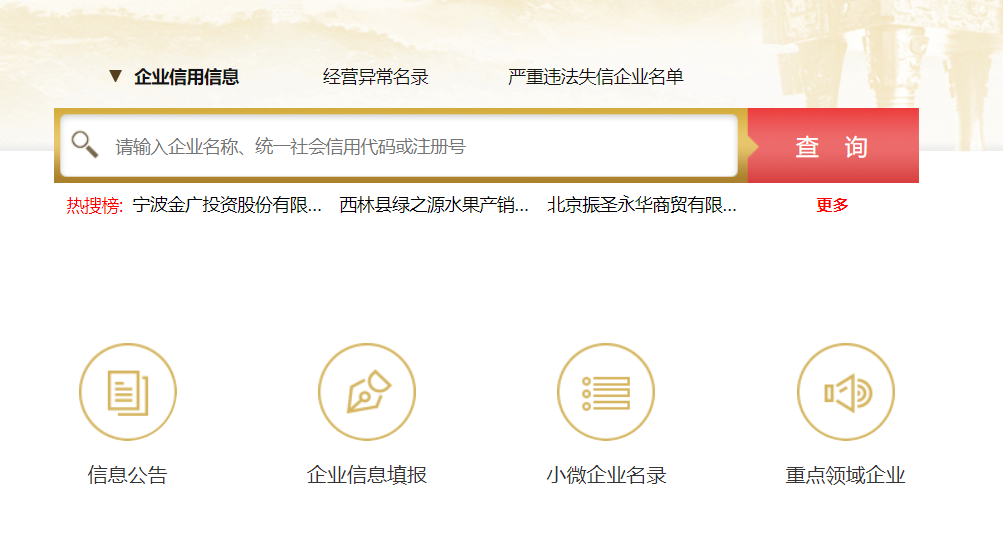The width and height of the screenshot is (1003, 547).
Task: Click the enterprise name search input field
Action: pyautogui.click(x=399, y=146)
